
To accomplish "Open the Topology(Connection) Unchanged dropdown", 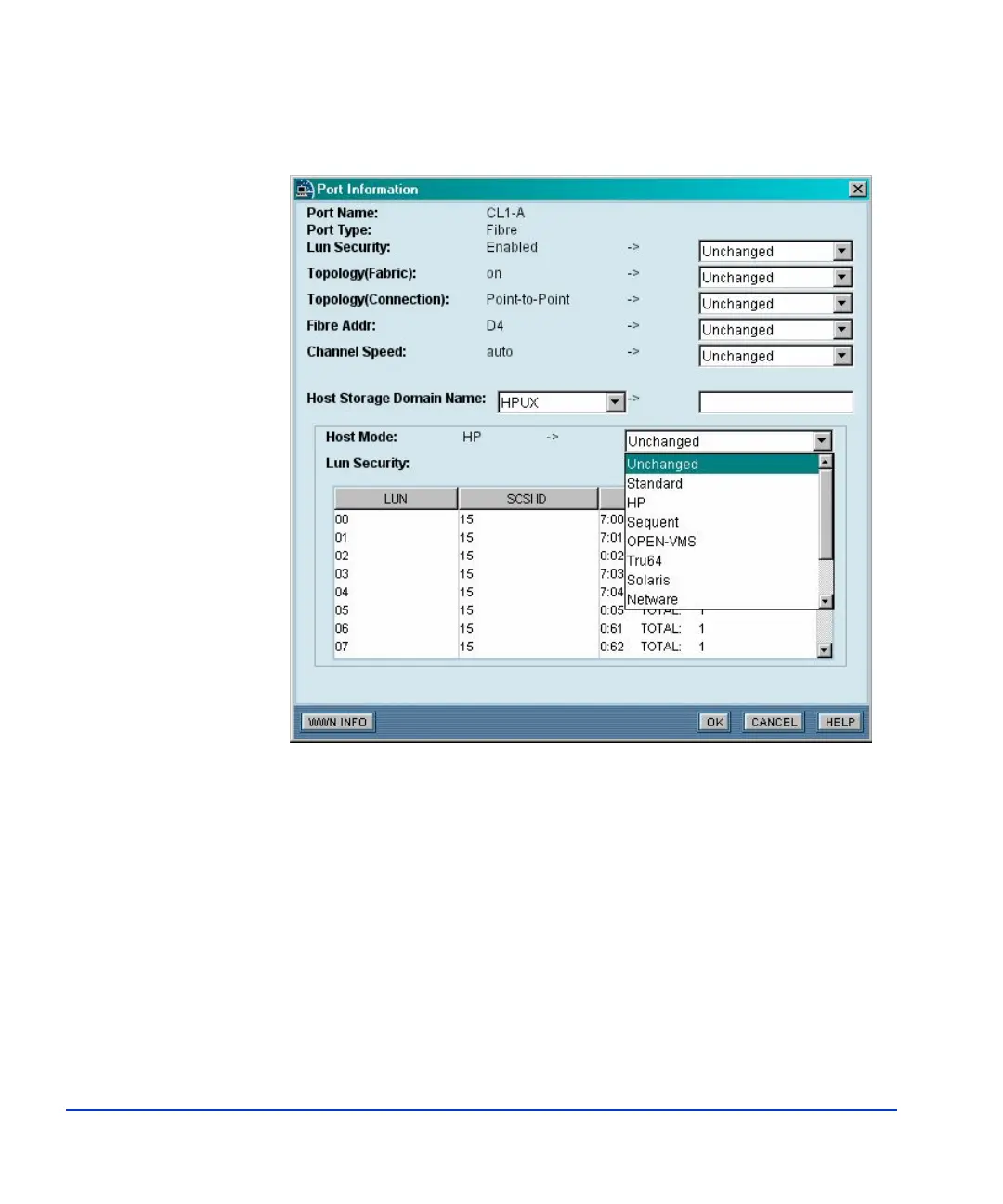I will (x=775, y=303).
